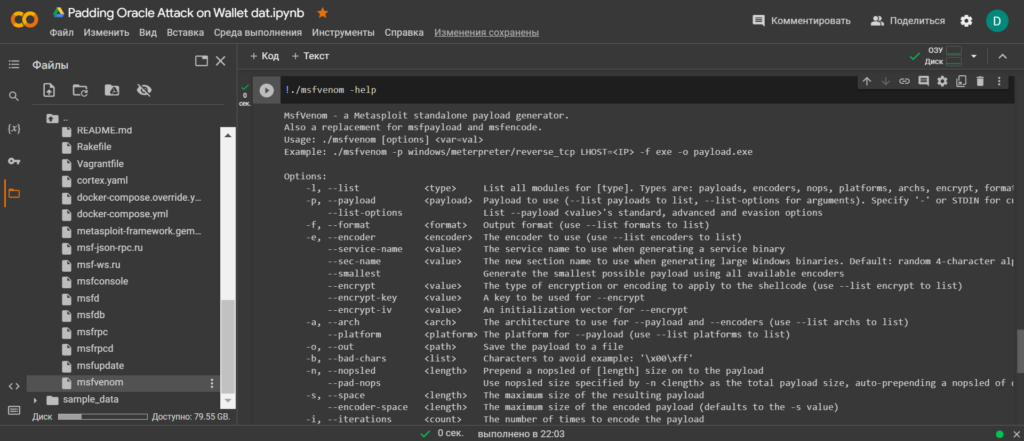The width and height of the screenshot is (1024, 441).
Task: Close the Файлы panel
Action: pyautogui.click(x=221, y=61)
